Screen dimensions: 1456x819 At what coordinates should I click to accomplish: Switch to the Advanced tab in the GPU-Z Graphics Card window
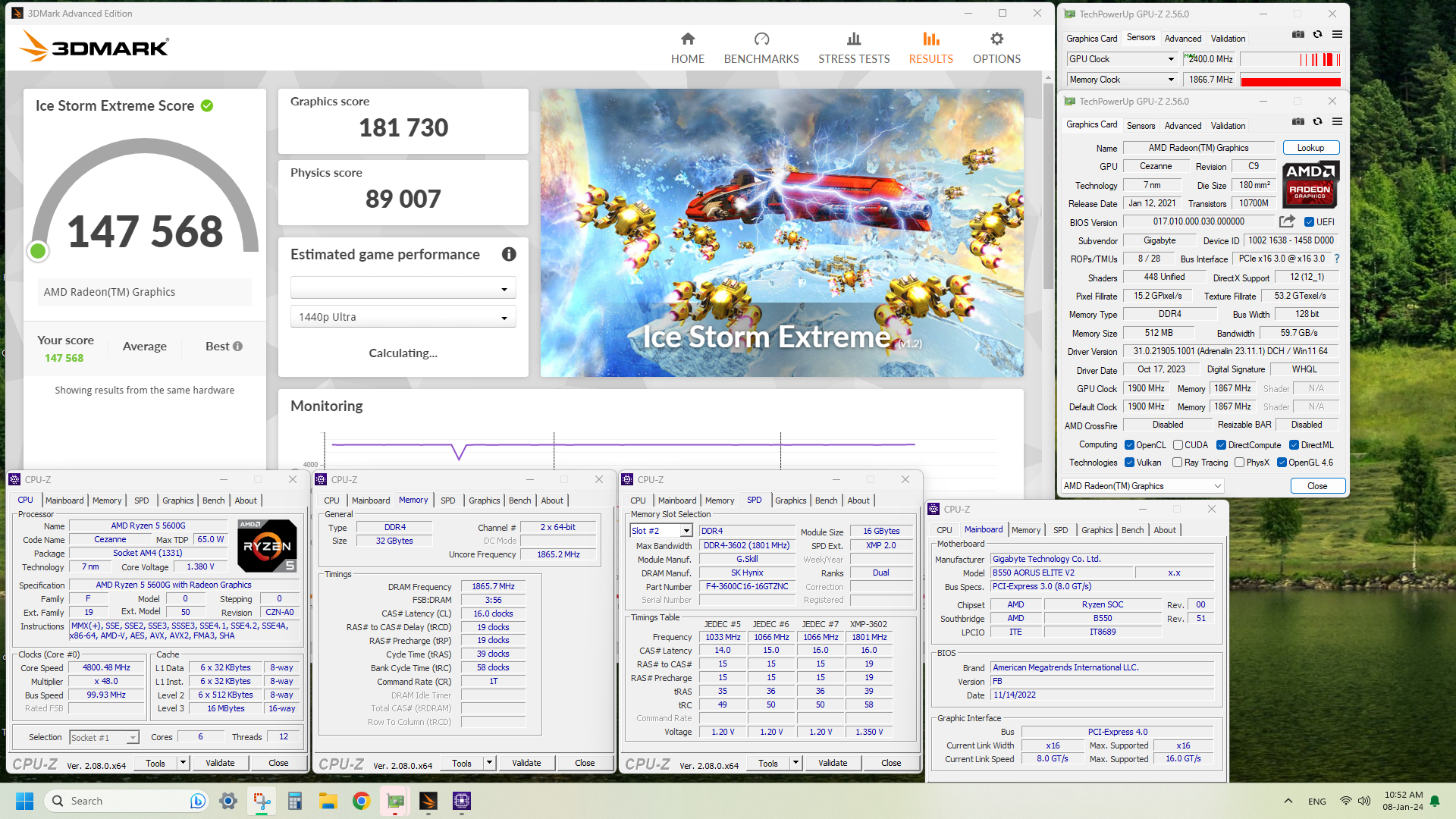pos(1182,126)
